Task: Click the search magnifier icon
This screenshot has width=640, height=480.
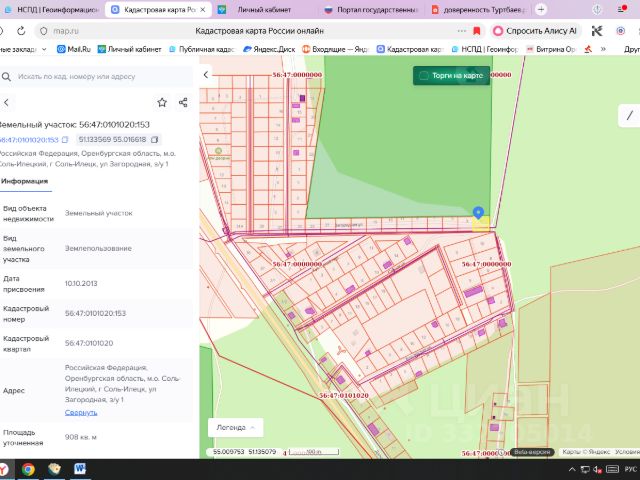Action: pyautogui.click(x=6, y=77)
